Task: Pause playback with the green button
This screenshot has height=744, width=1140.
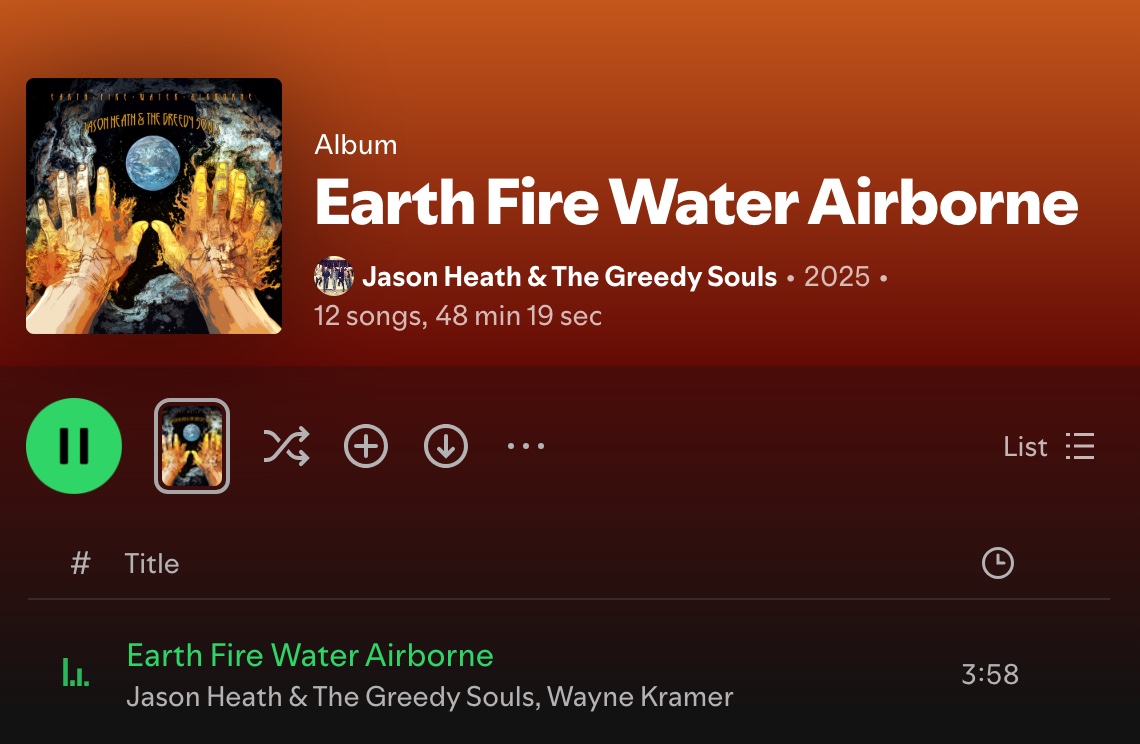Action: tap(73, 446)
